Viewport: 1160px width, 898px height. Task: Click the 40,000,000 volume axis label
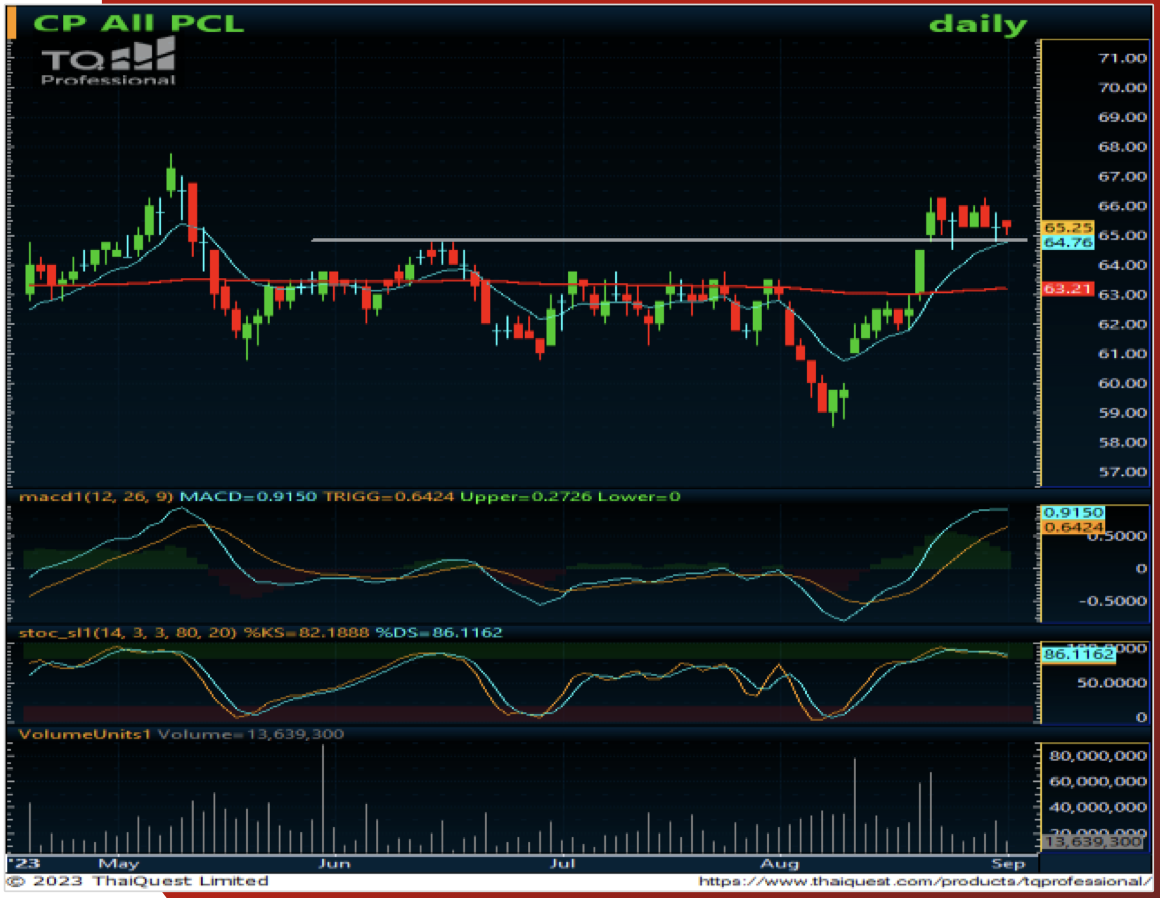tap(1098, 808)
